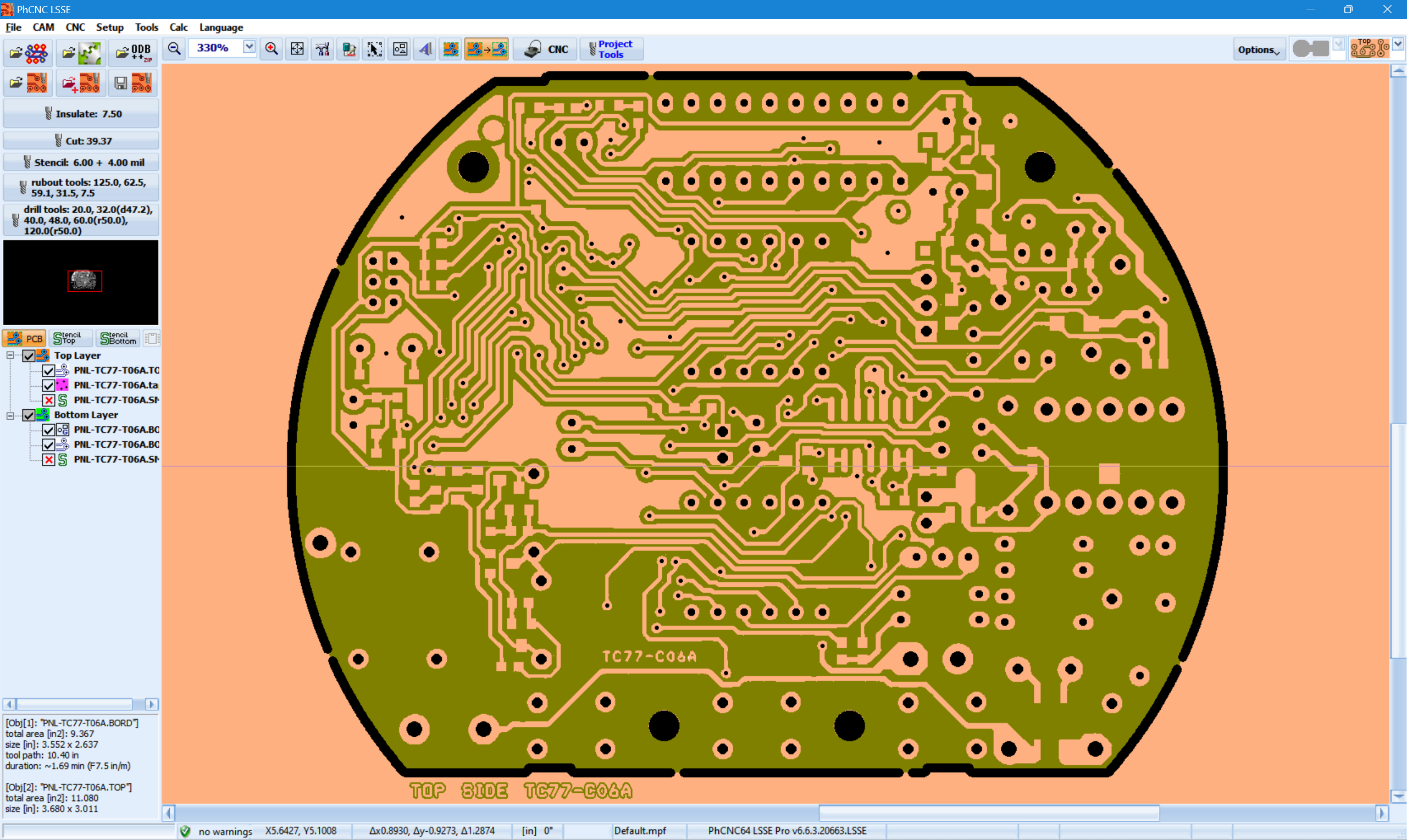Open the Top view selector dropdown arrow
This screenshot has width=1407, height=840.
tap(1398, 44)
